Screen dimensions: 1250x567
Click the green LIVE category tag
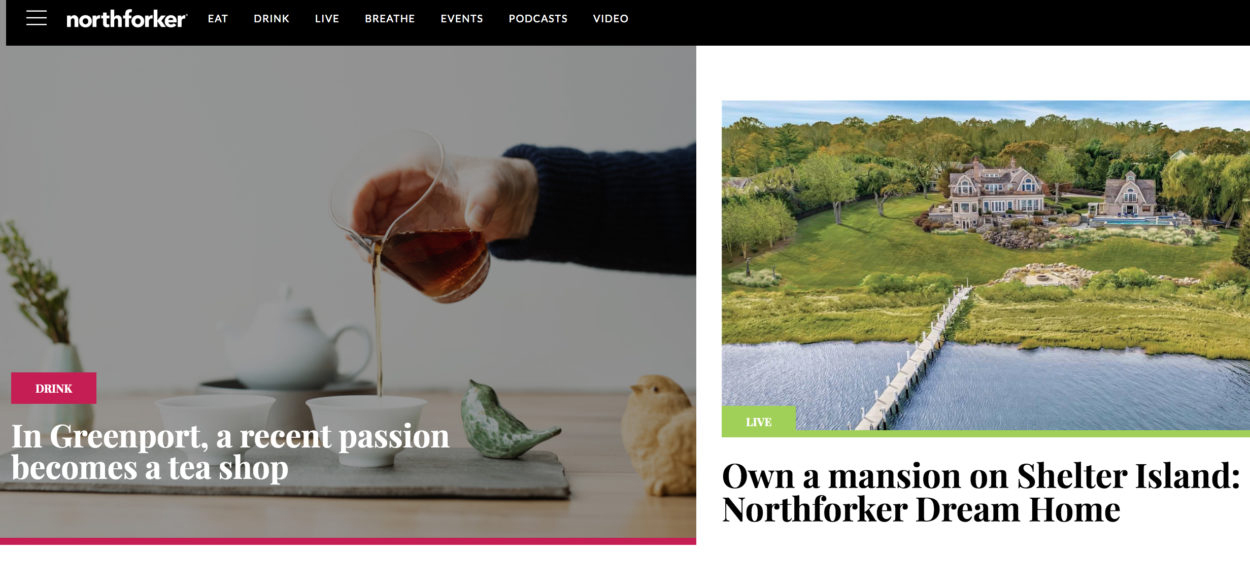click(x=759, y=421)
